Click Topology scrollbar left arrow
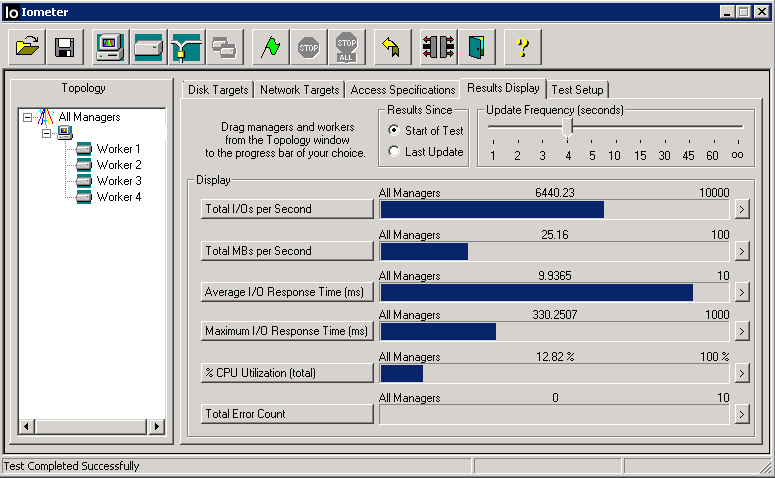 pyautogui.click(x=27, y=427)
